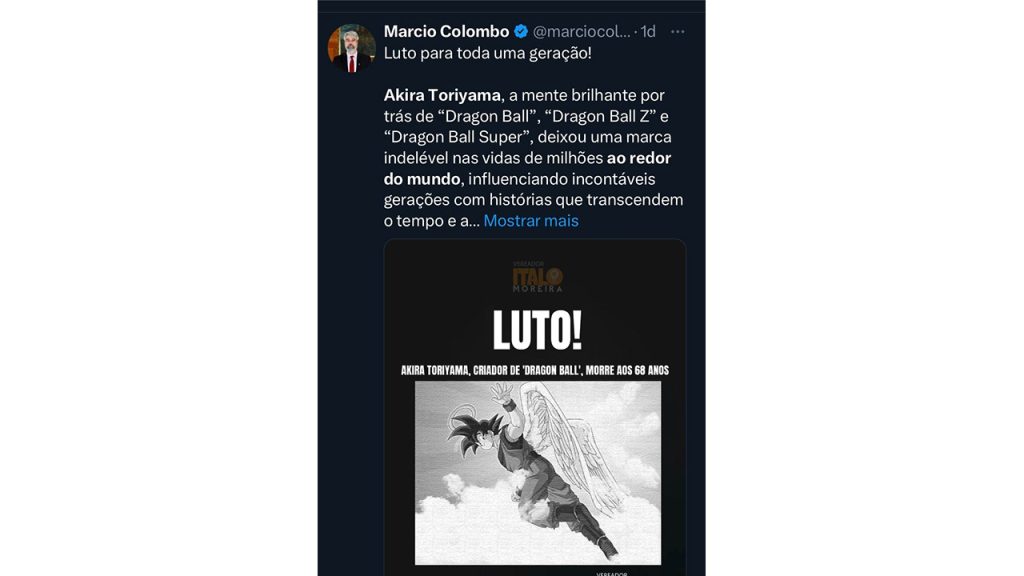Open Marcio Colombo's profile avatar
Viewport: 1024px width, 576px height.
click(351, 48)
